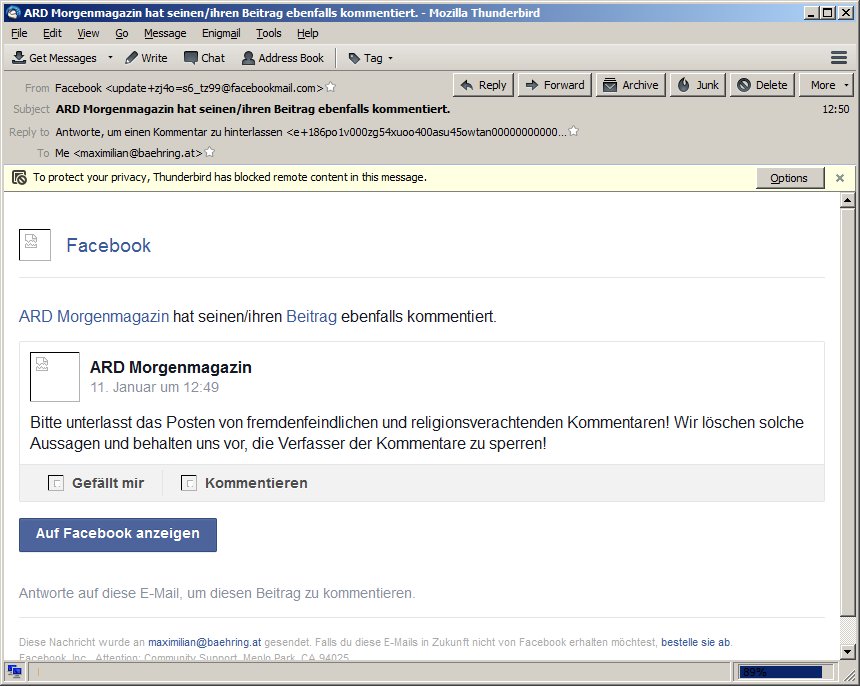Open the Tools menu
Image resolution: width=860 pixels, height=686 pixels.
(269, 33)
